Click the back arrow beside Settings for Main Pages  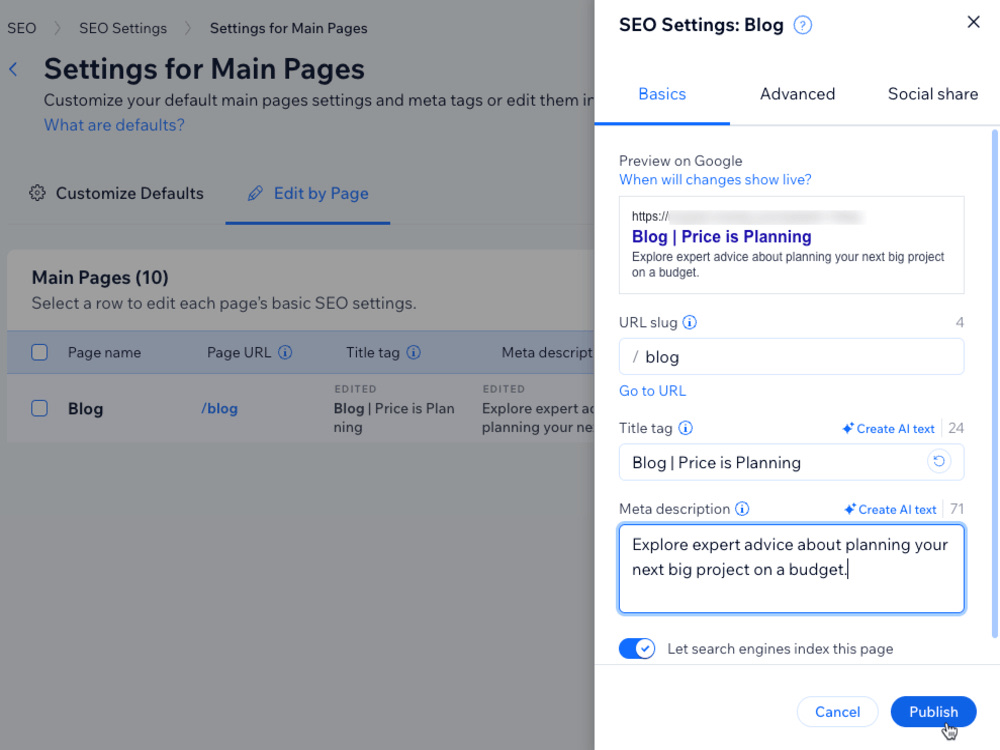click(x=13, y=69)
